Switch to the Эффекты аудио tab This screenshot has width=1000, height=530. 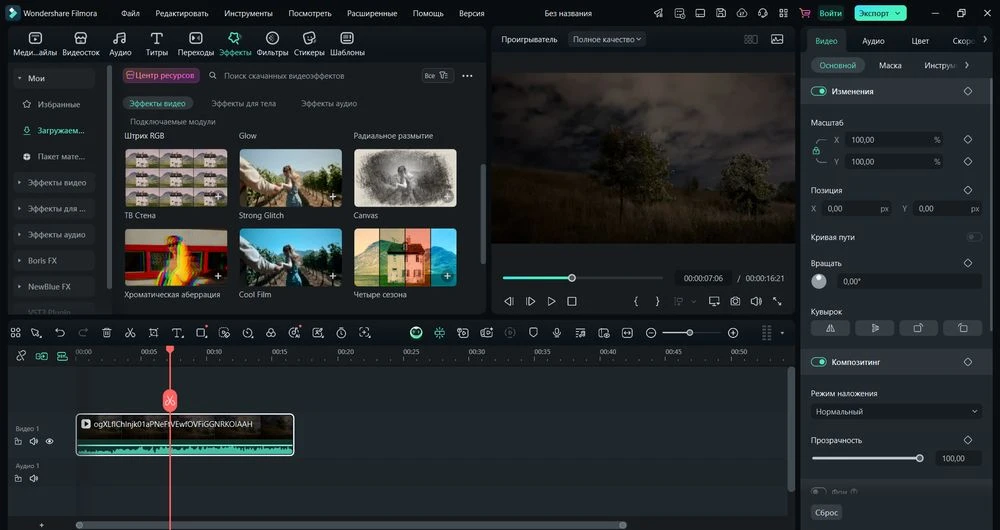click(329, 103)
